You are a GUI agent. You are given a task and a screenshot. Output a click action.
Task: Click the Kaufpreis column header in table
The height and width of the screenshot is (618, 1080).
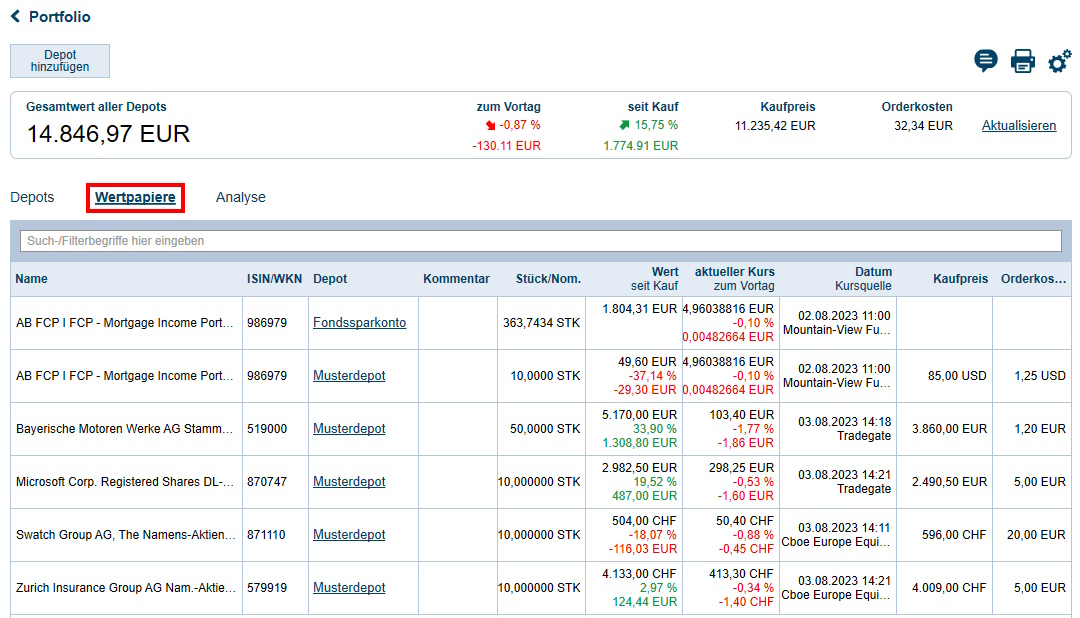tap(959, 279)
